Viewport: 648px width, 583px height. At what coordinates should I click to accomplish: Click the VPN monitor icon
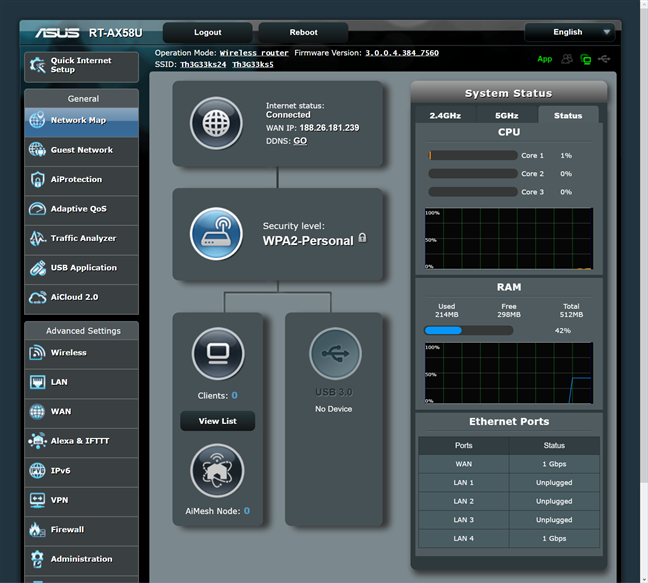37,500
